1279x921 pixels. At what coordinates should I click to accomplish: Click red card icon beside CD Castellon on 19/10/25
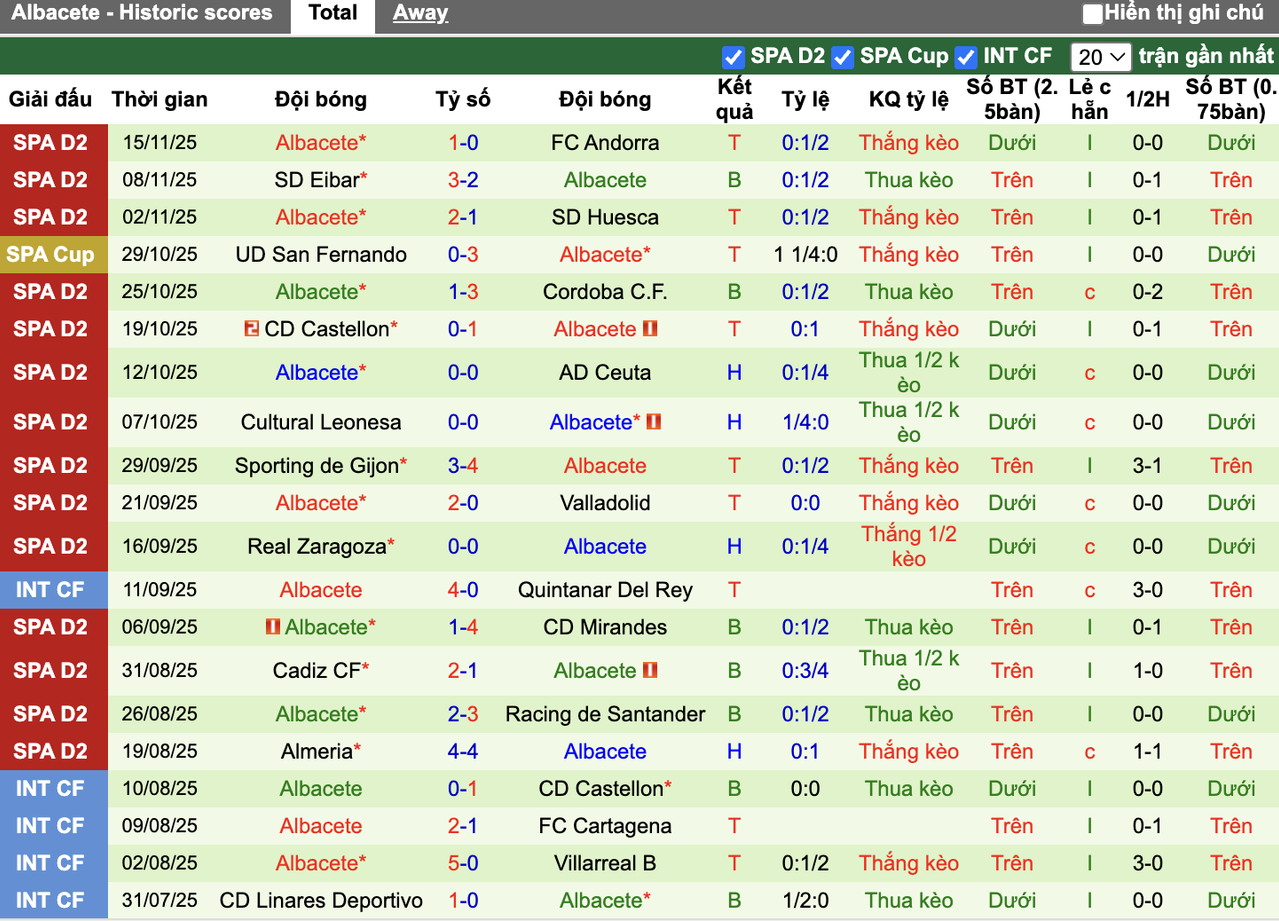coord(252,328)
